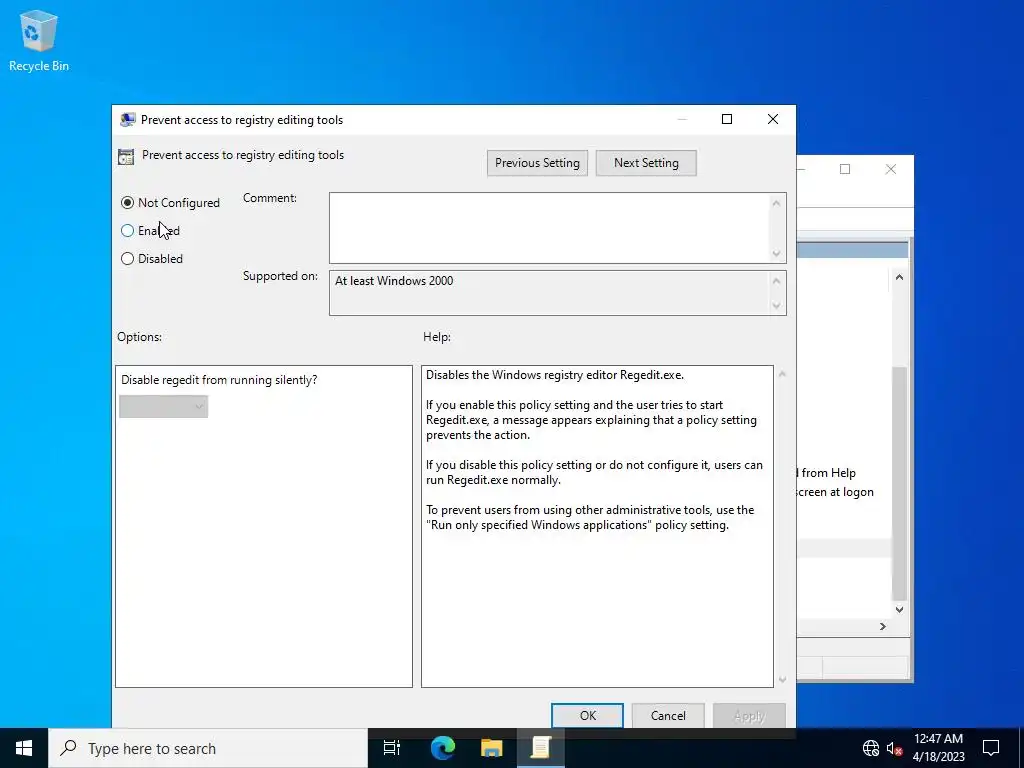Screen dimensions: 1024x768
Task: Click the network globe tray icon
Action: (871, 748)
